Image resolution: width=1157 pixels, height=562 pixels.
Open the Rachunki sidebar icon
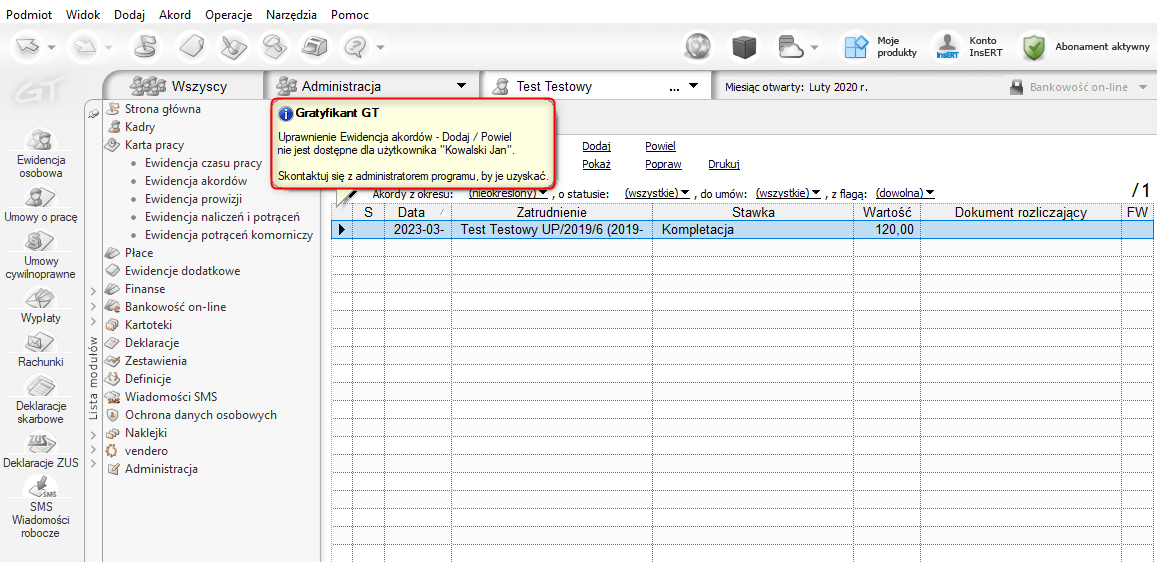click(x=41, y=343)
